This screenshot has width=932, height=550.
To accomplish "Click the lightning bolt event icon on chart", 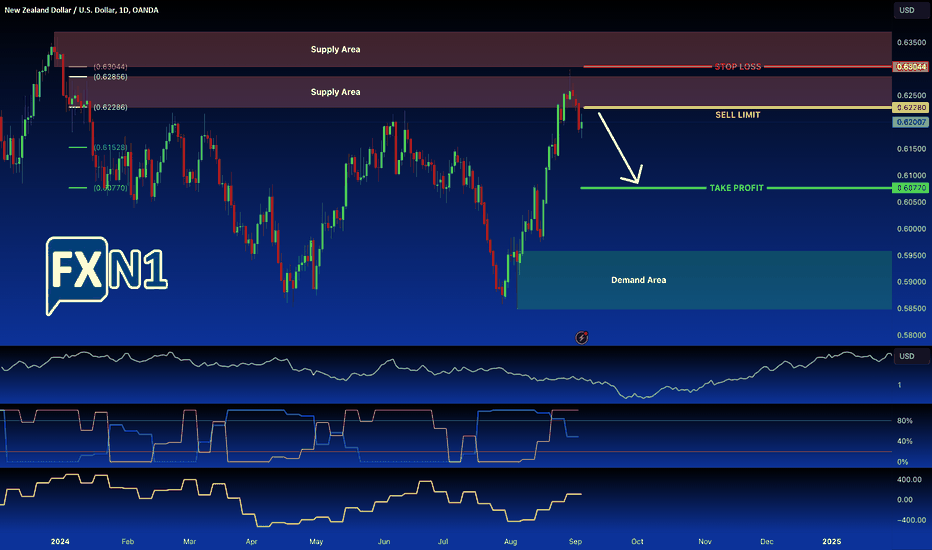I will pos(582,338).
